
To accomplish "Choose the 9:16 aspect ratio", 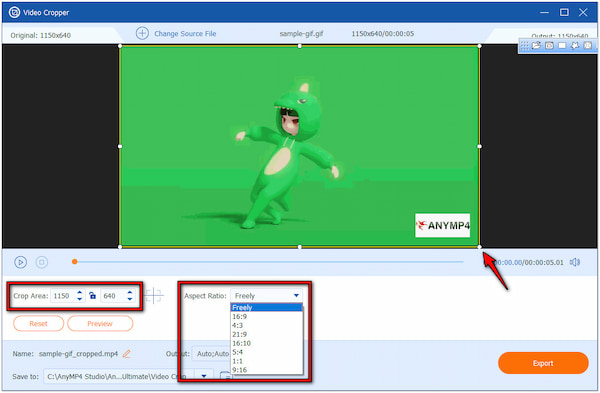I will tap(267, 370).
